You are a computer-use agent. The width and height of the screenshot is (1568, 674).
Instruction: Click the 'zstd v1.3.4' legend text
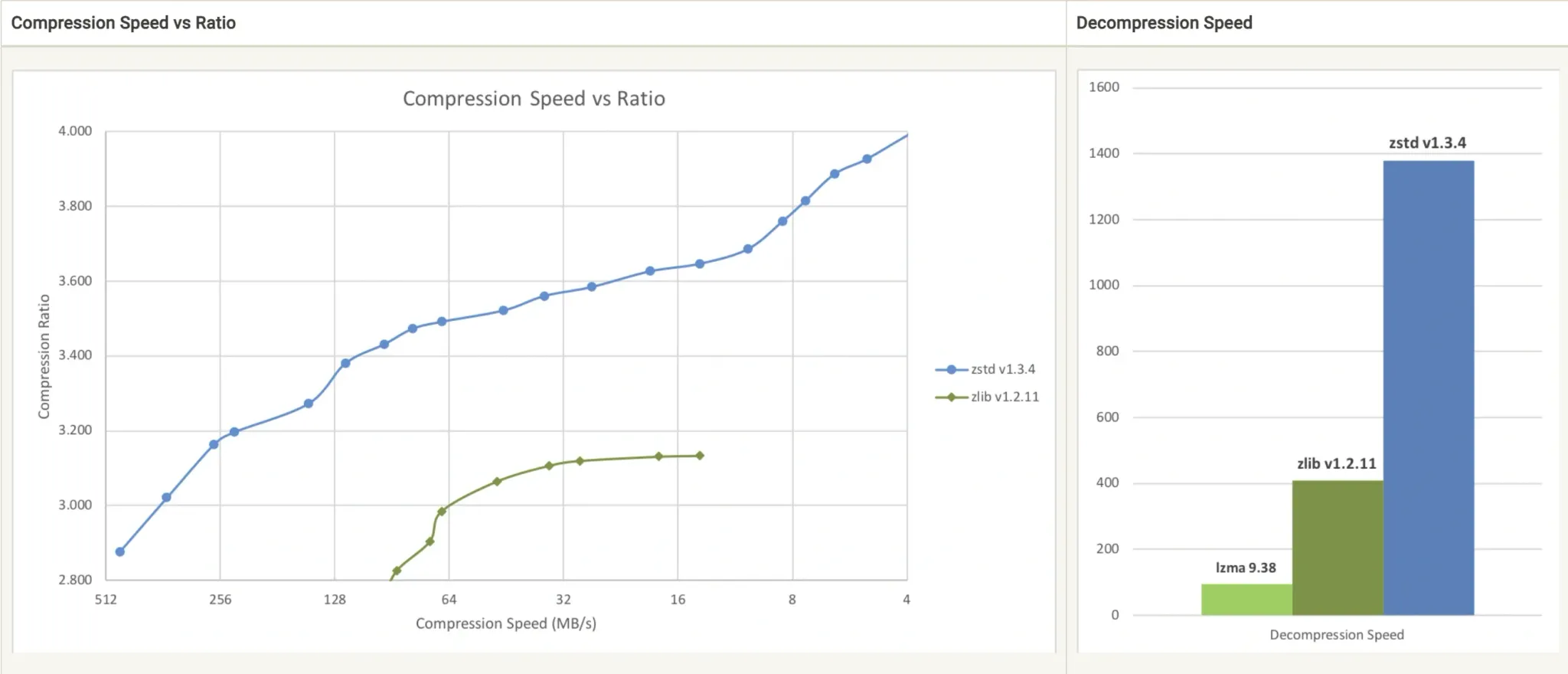pyautogui.click(x=1003, y=369)
